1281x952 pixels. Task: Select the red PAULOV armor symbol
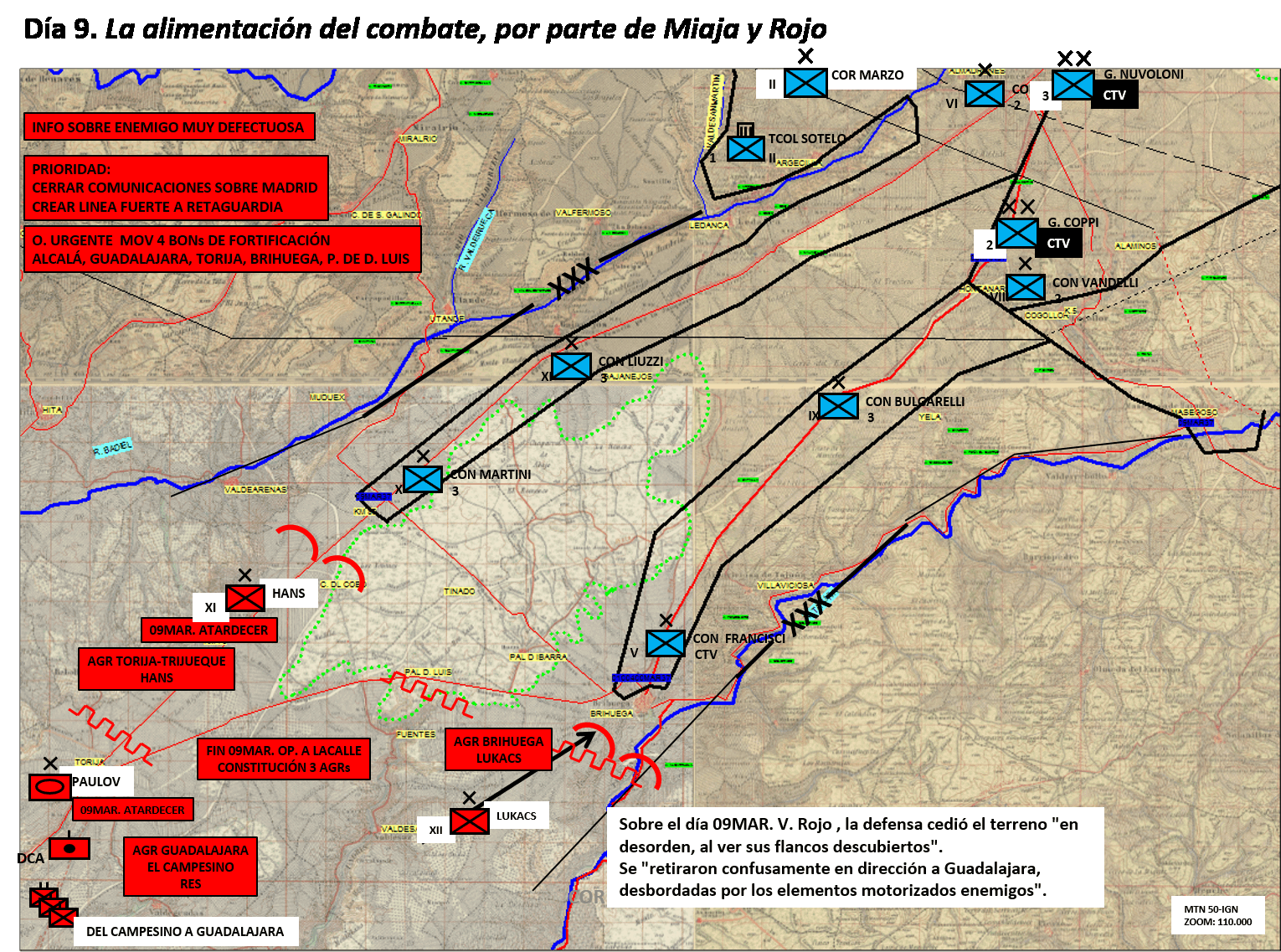50,787
